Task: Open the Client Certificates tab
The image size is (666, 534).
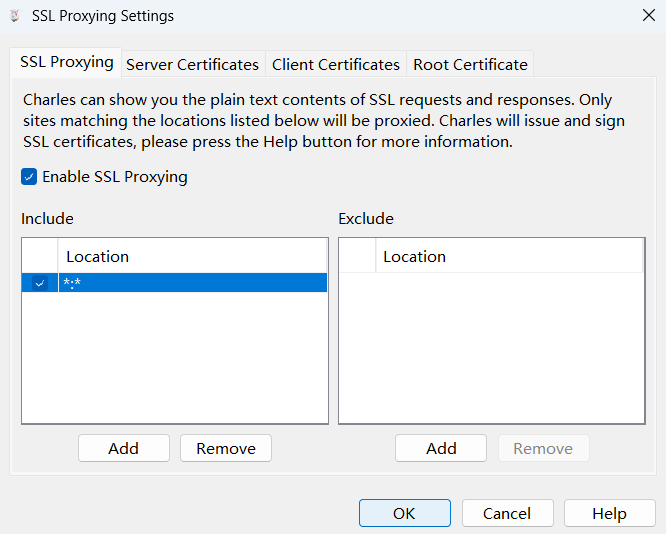Action: click(x=336, y=65)
